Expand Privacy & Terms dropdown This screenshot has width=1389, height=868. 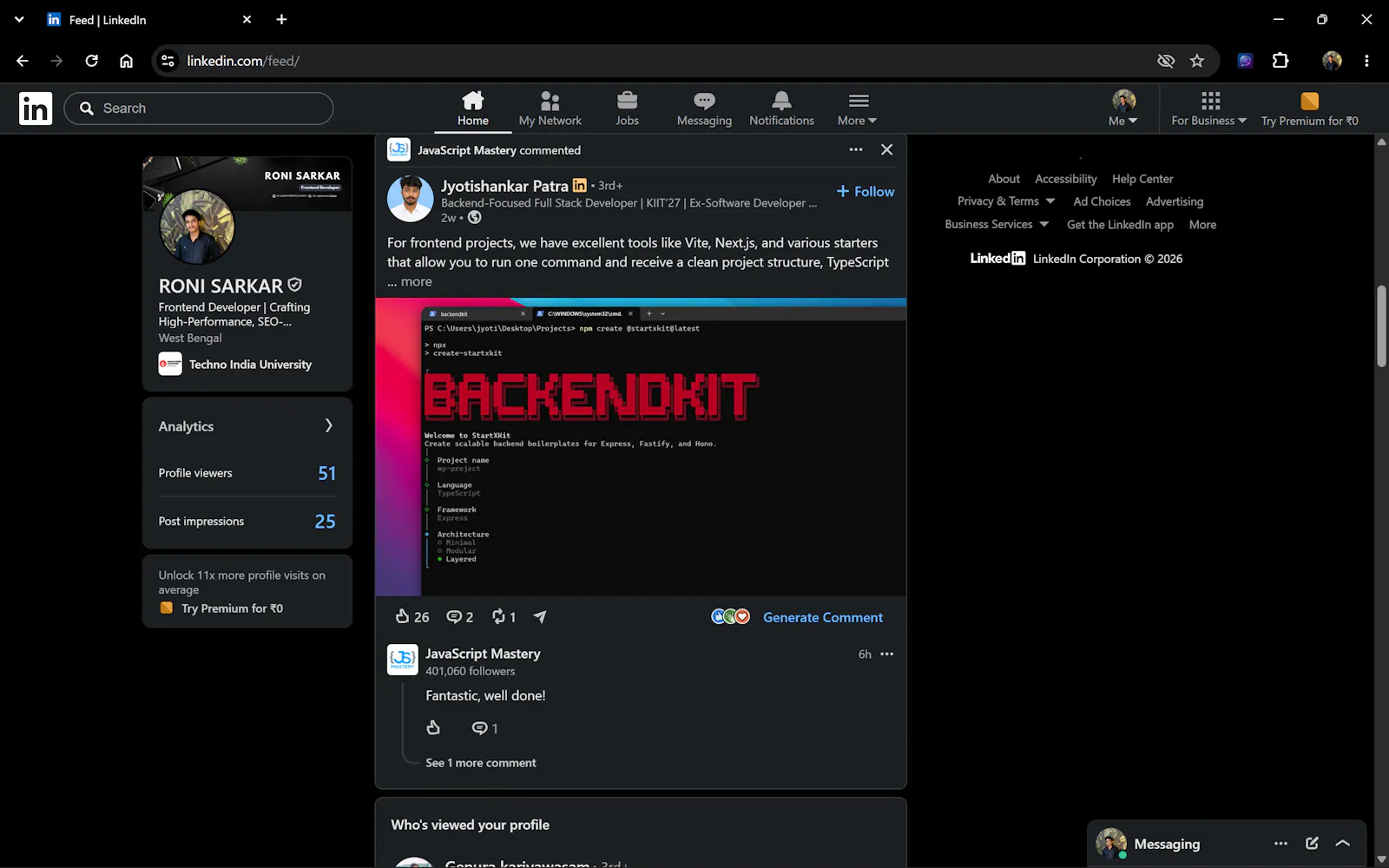pos(1006,201)
